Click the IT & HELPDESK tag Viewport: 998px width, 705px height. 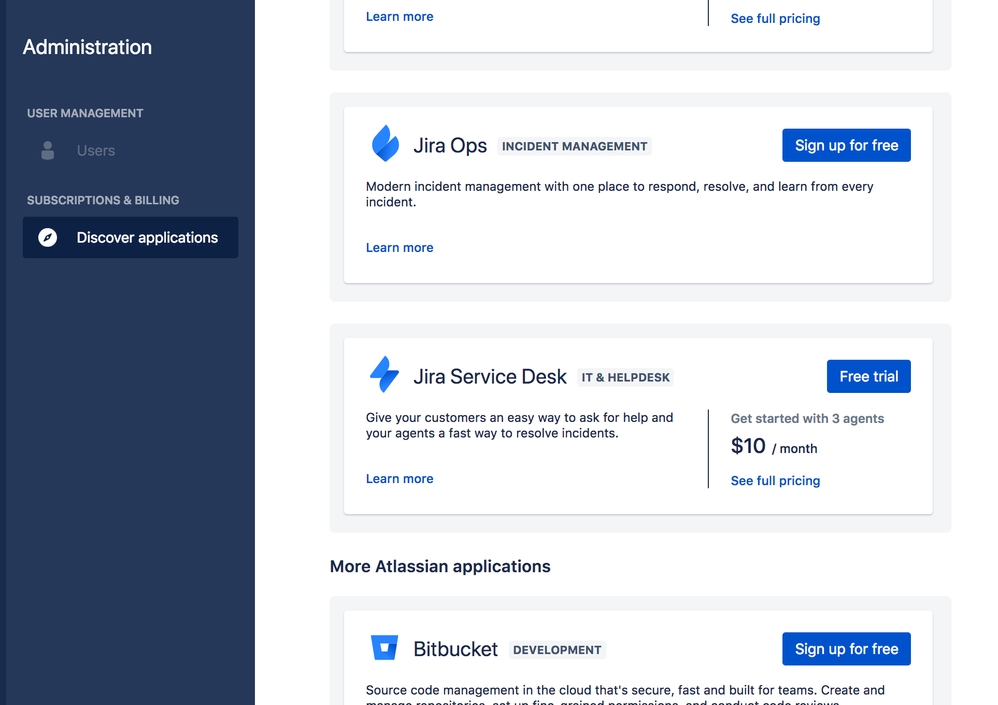[x=625, y=377]
